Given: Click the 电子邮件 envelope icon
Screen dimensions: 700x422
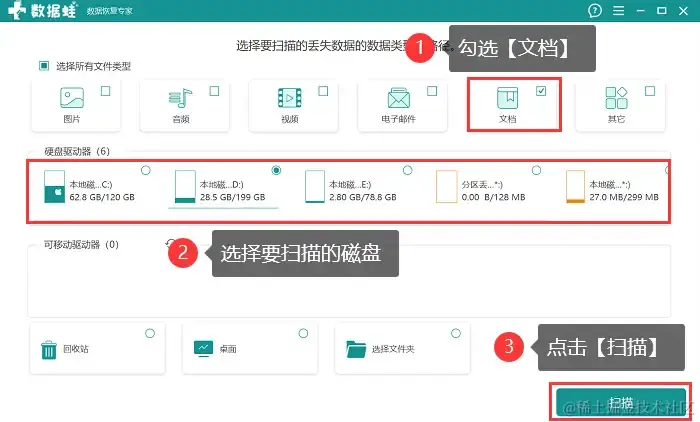Looking at the screenshot, I should tap(399, 98).
